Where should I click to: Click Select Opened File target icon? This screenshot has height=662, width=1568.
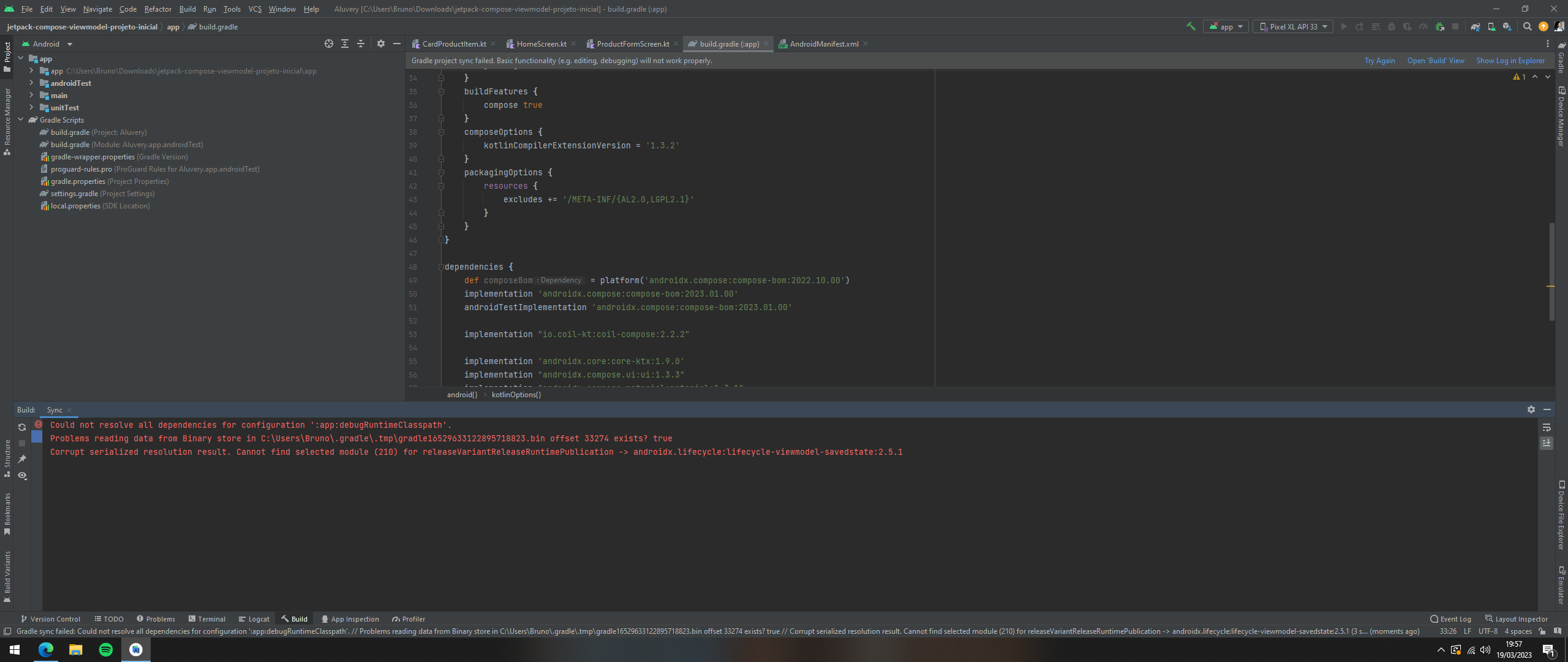[x=329, y=44]
